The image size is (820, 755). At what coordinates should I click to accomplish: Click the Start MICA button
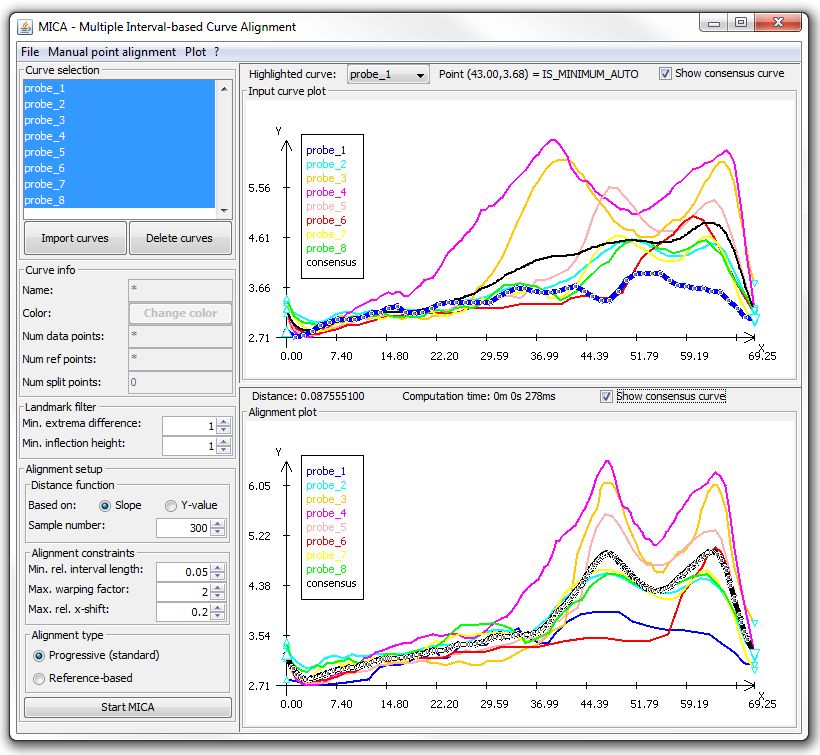tap(128, 707)
